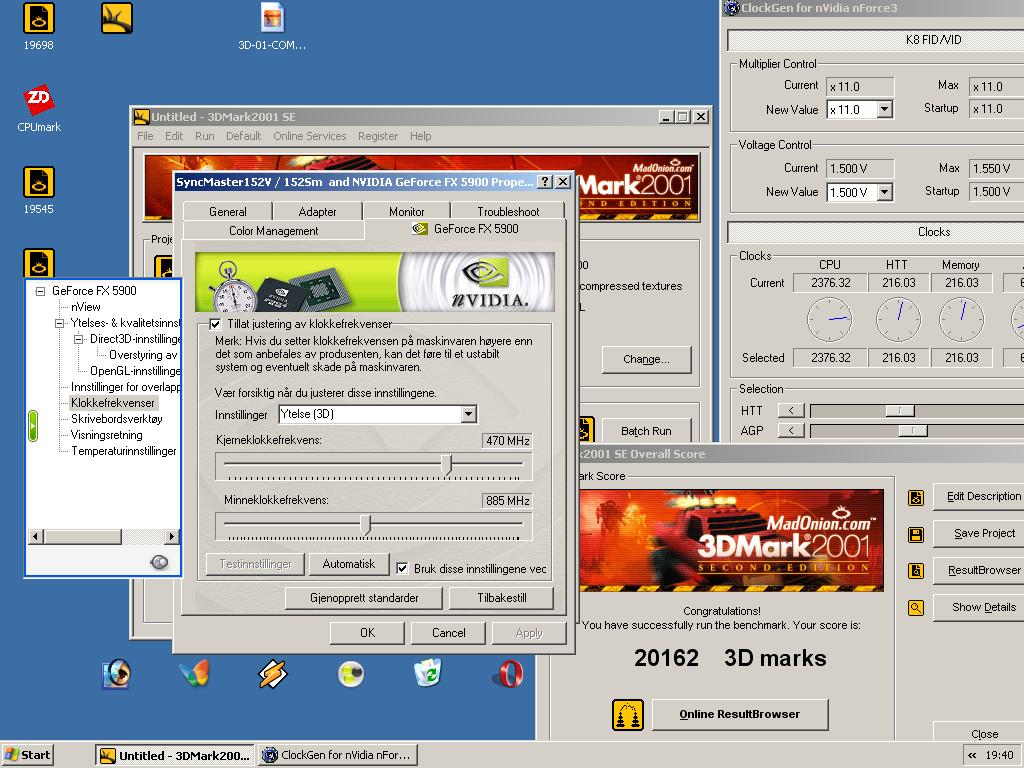Select Temperaturinnstillinger in the tree
Screen dimensions: 1024x768
point(123,451)
